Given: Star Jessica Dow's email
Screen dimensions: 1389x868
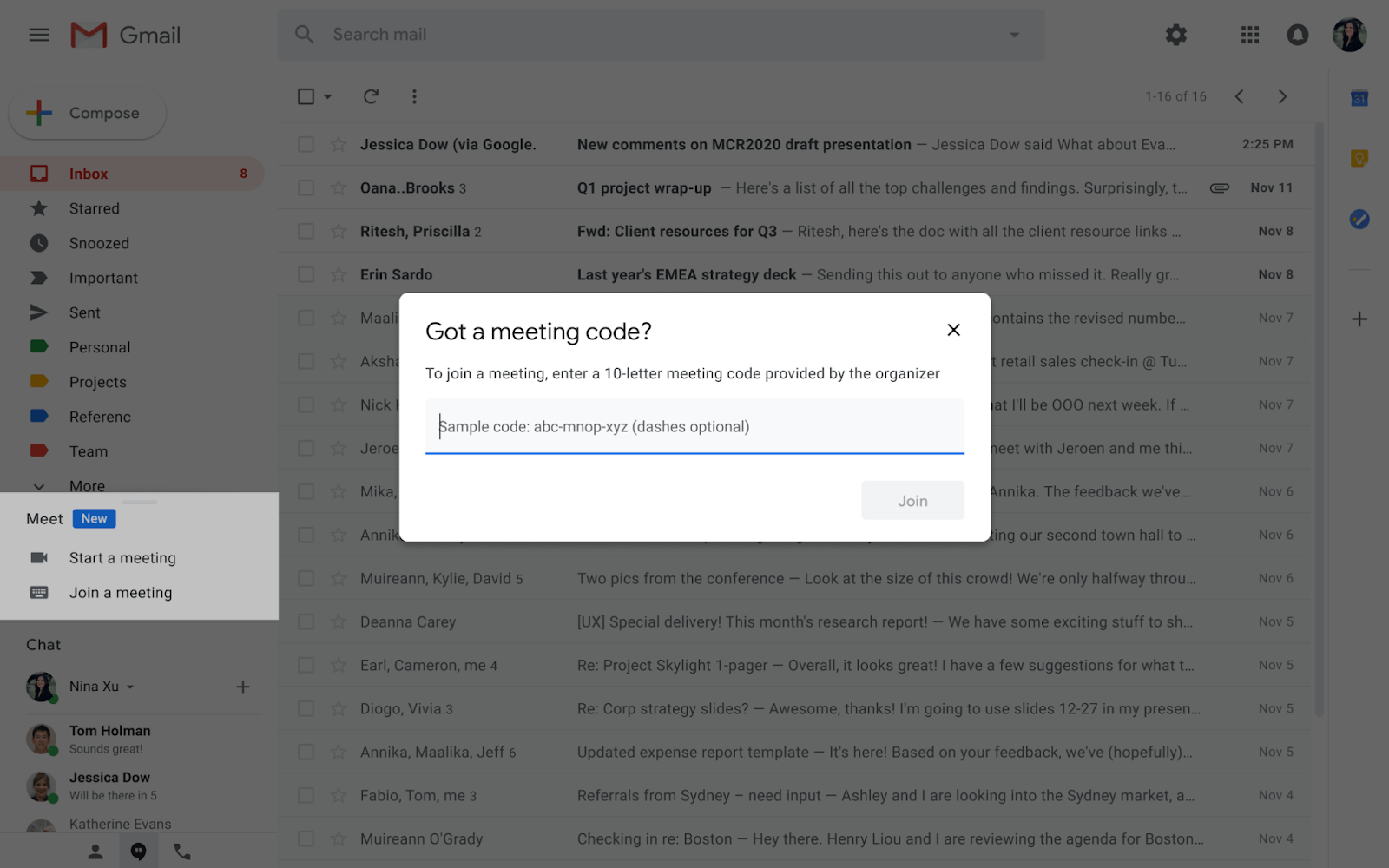Looking at the screenshot, I should [x=337, y=144].
